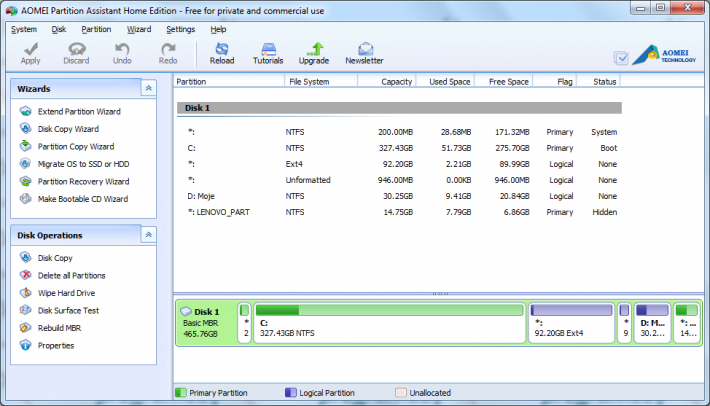This screenshot has height=406, width=710.
Task: Run Disk Surface Test link
Action: tap(68, 310)
